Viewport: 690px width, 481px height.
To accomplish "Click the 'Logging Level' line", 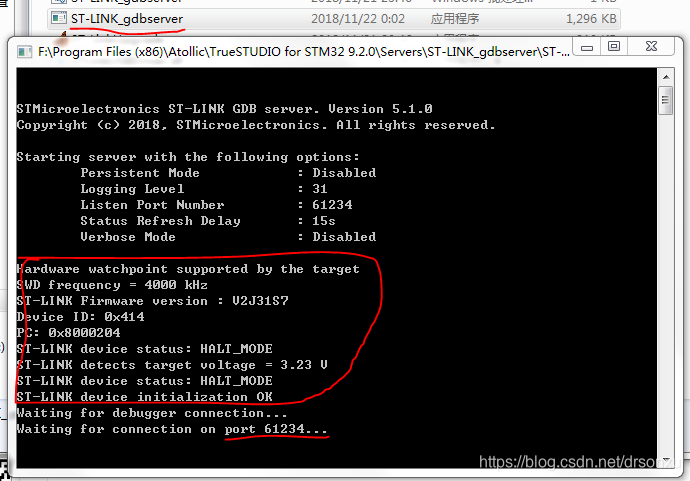I will (204, 189).
